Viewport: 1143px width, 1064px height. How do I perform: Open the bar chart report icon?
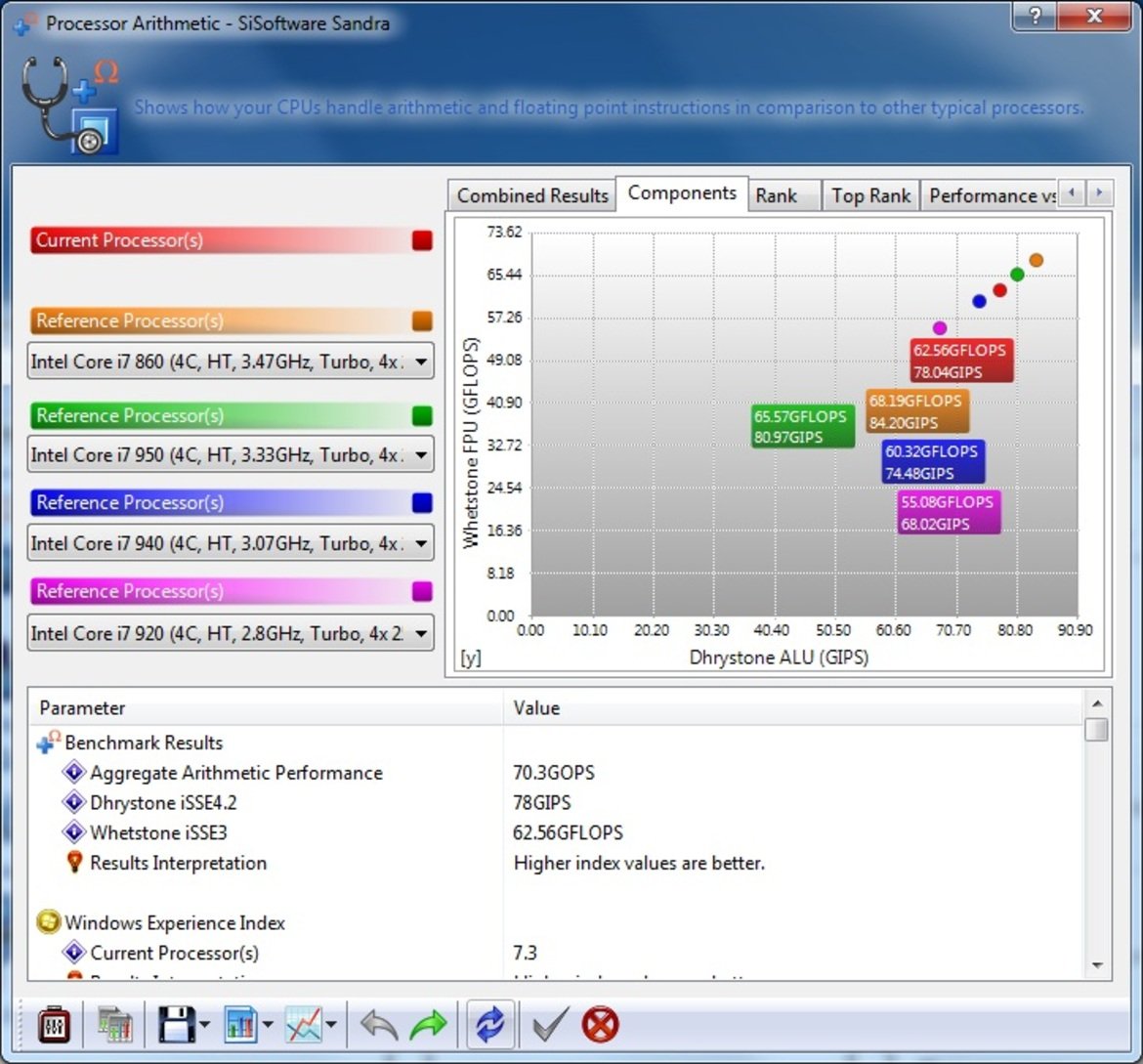241,1025
